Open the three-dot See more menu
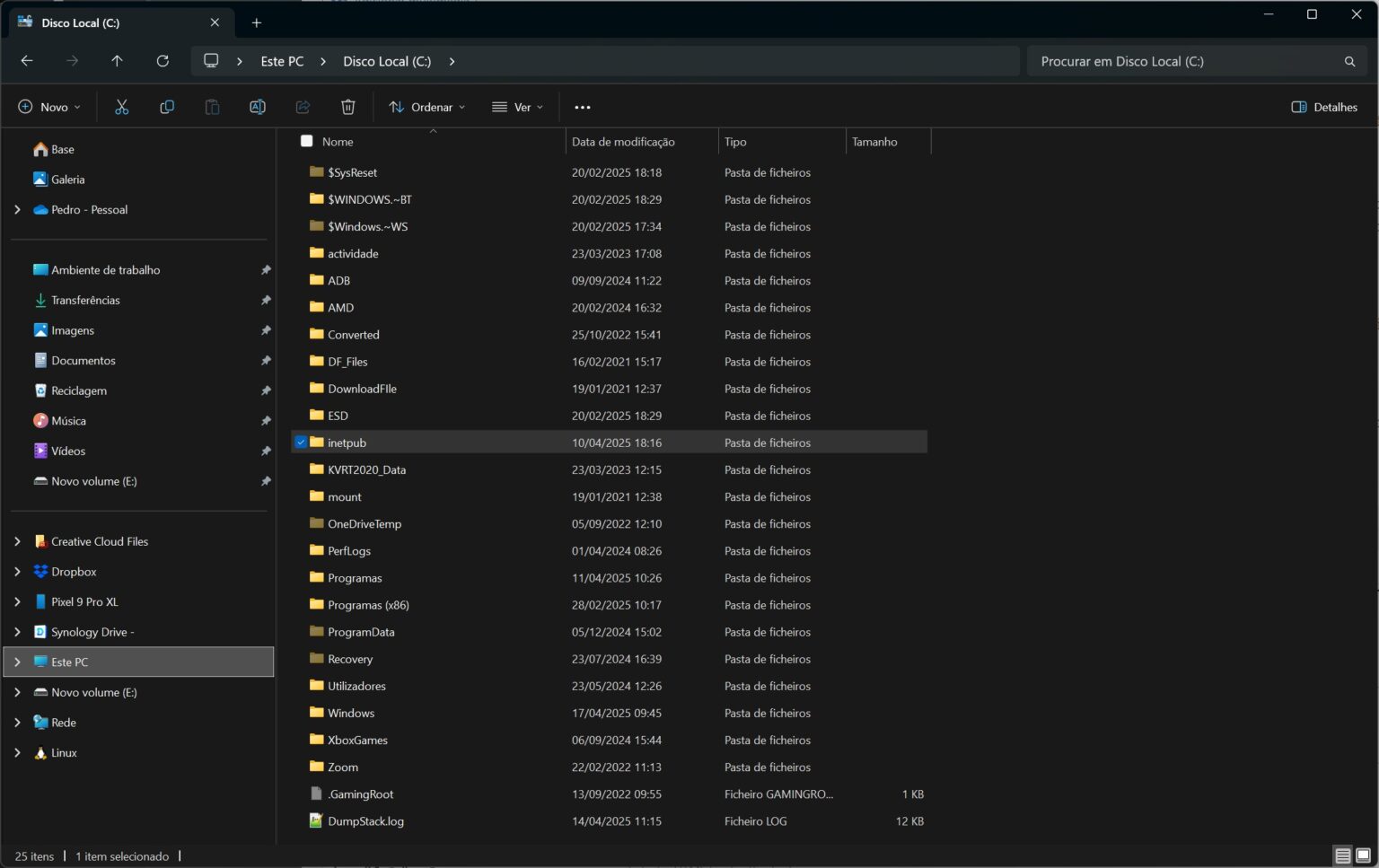 coord(583,107)
